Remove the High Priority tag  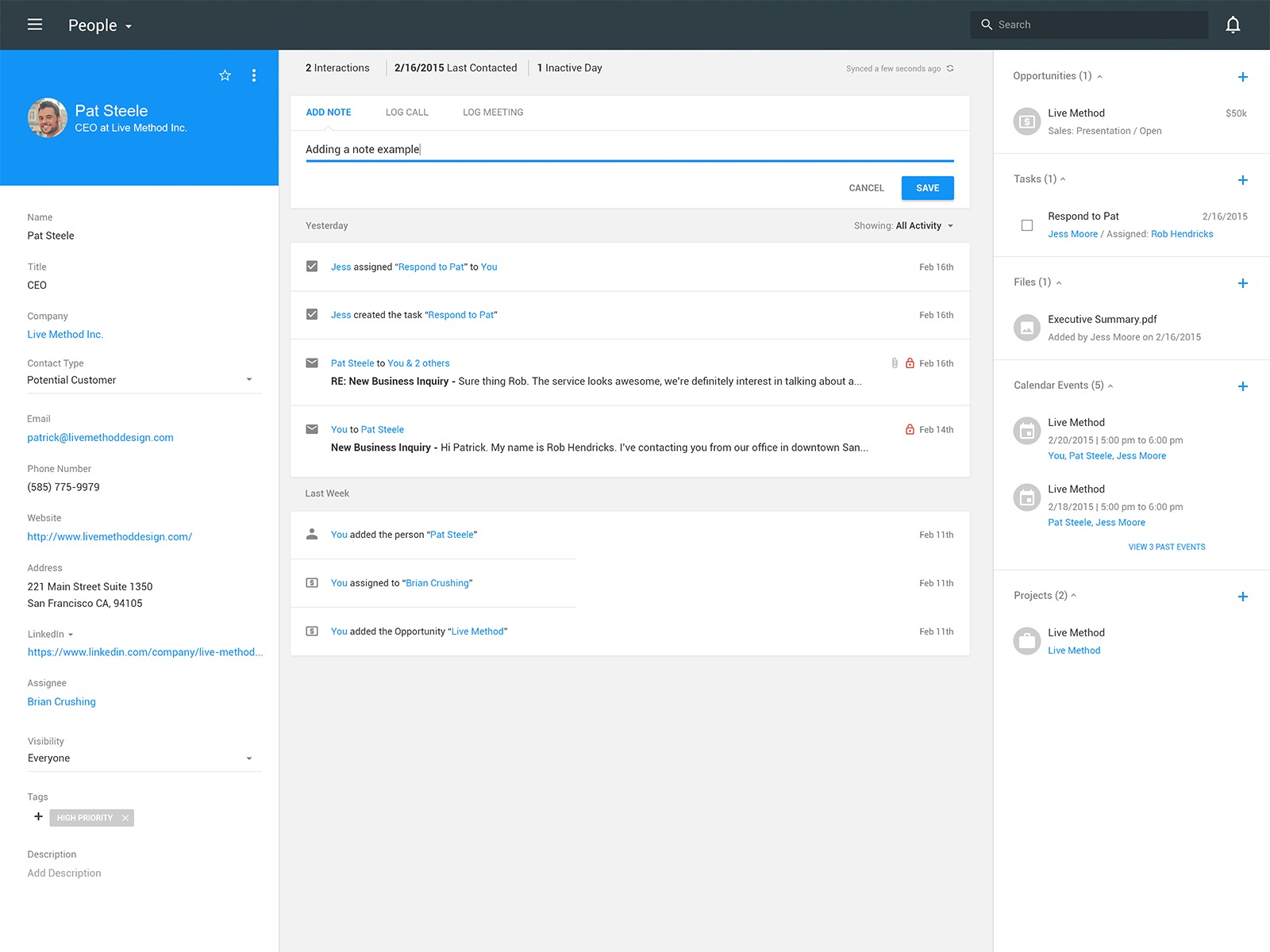coord(125,818)
